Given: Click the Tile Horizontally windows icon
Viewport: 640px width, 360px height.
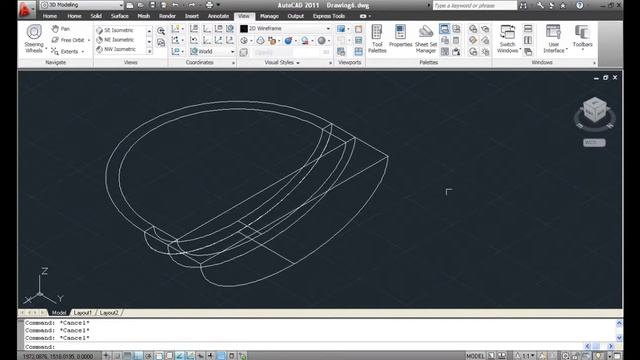Looking at the screenshot, I should point(528,29).
